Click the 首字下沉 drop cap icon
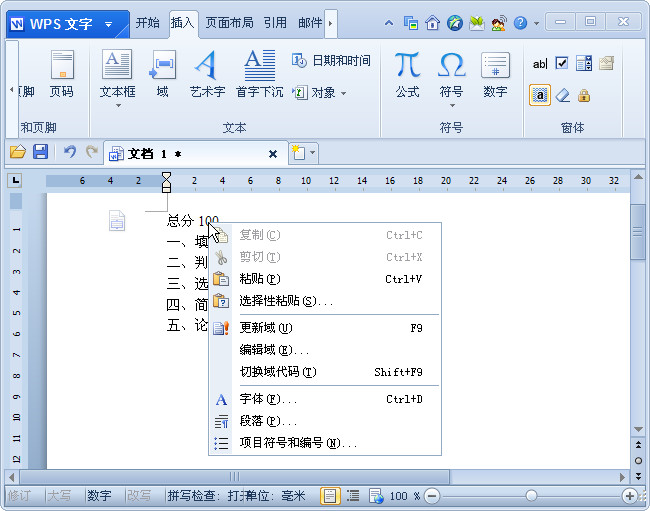Viewport: 650px width, 511px height. tap(259, 73)
